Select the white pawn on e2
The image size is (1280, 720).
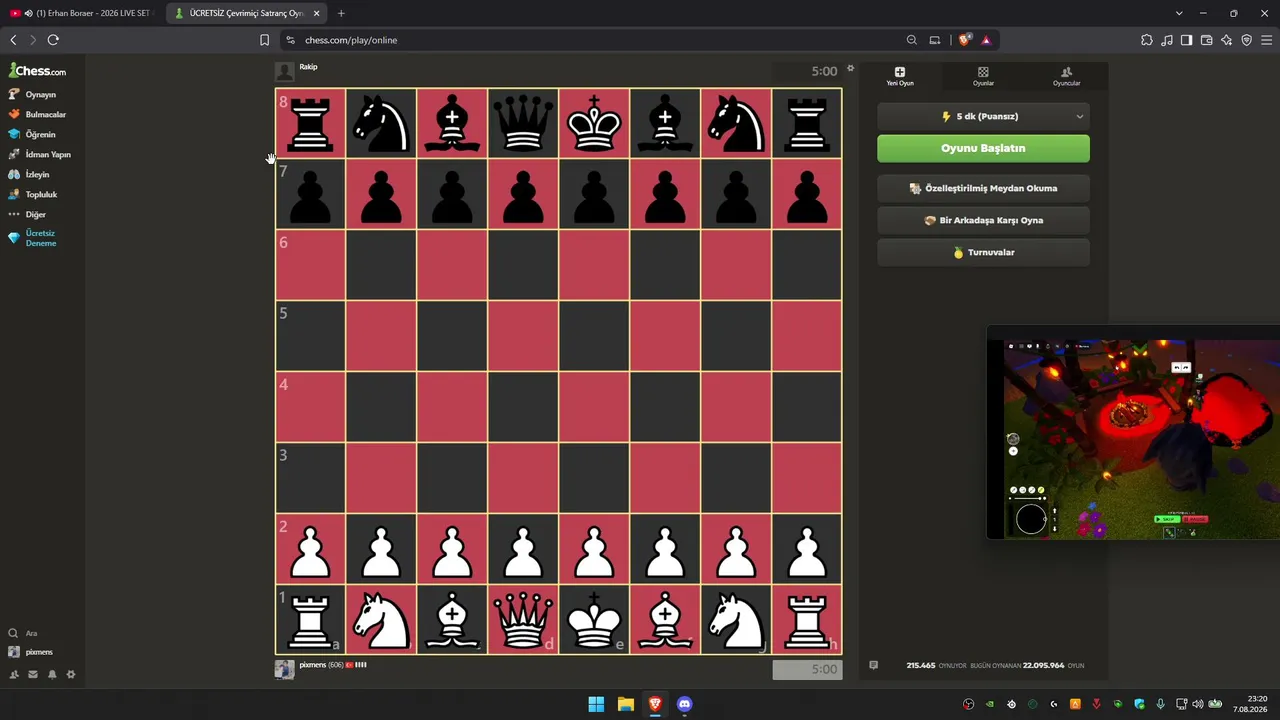595,549
